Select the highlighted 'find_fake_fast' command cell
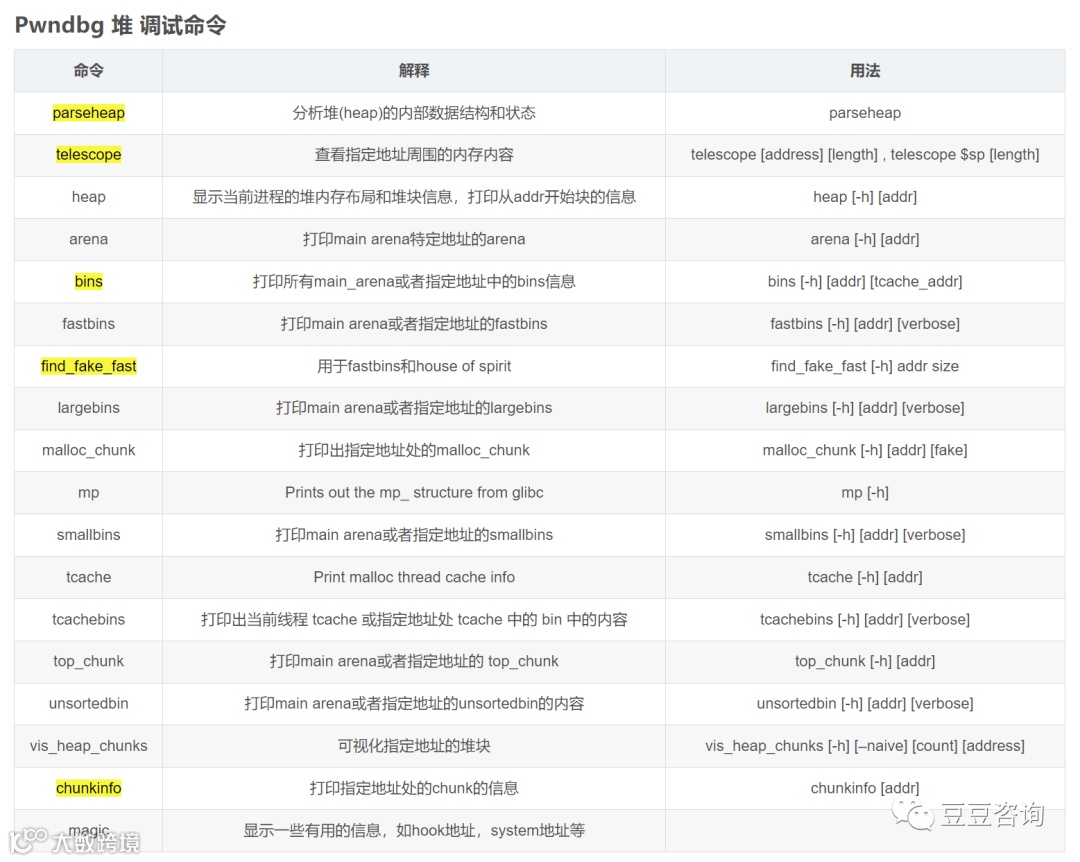Image resolution: width=1080 pixels, height=862 pixels. (x=88, y=366)
